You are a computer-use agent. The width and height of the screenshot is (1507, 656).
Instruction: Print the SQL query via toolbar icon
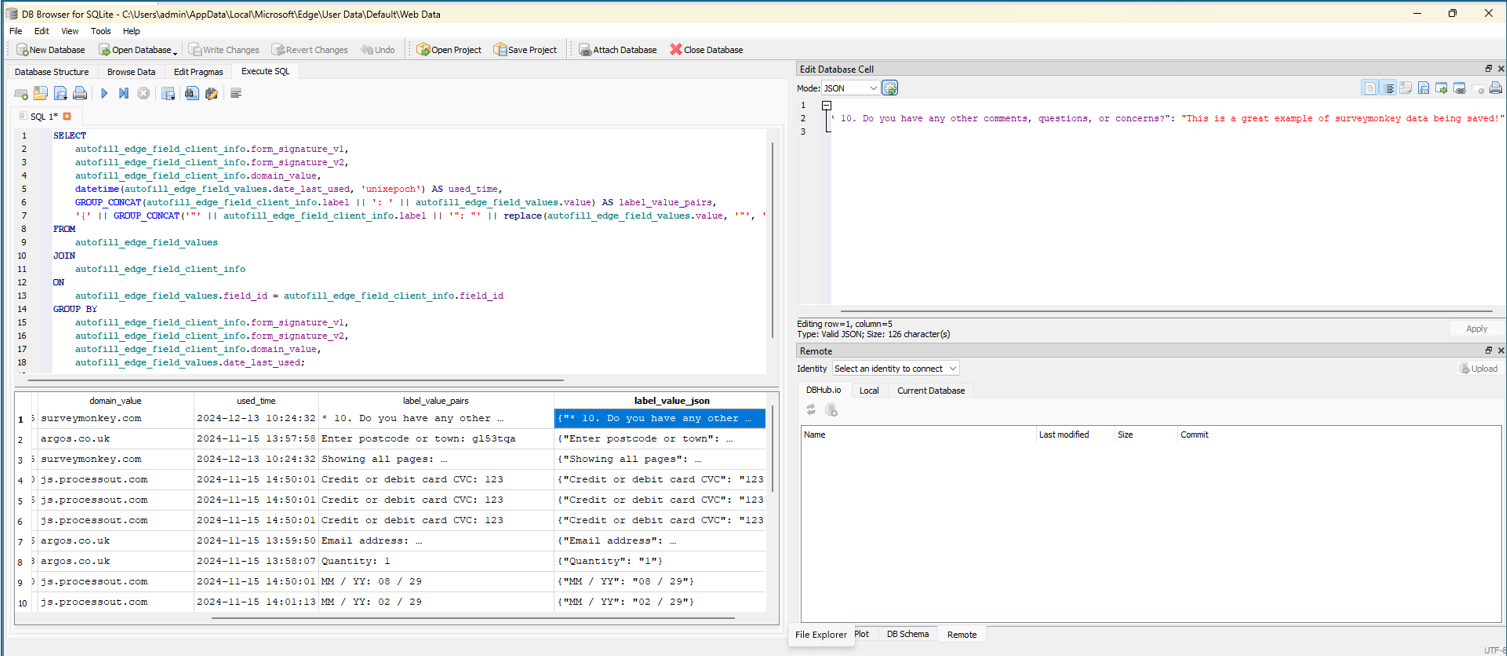coord(80,93)
